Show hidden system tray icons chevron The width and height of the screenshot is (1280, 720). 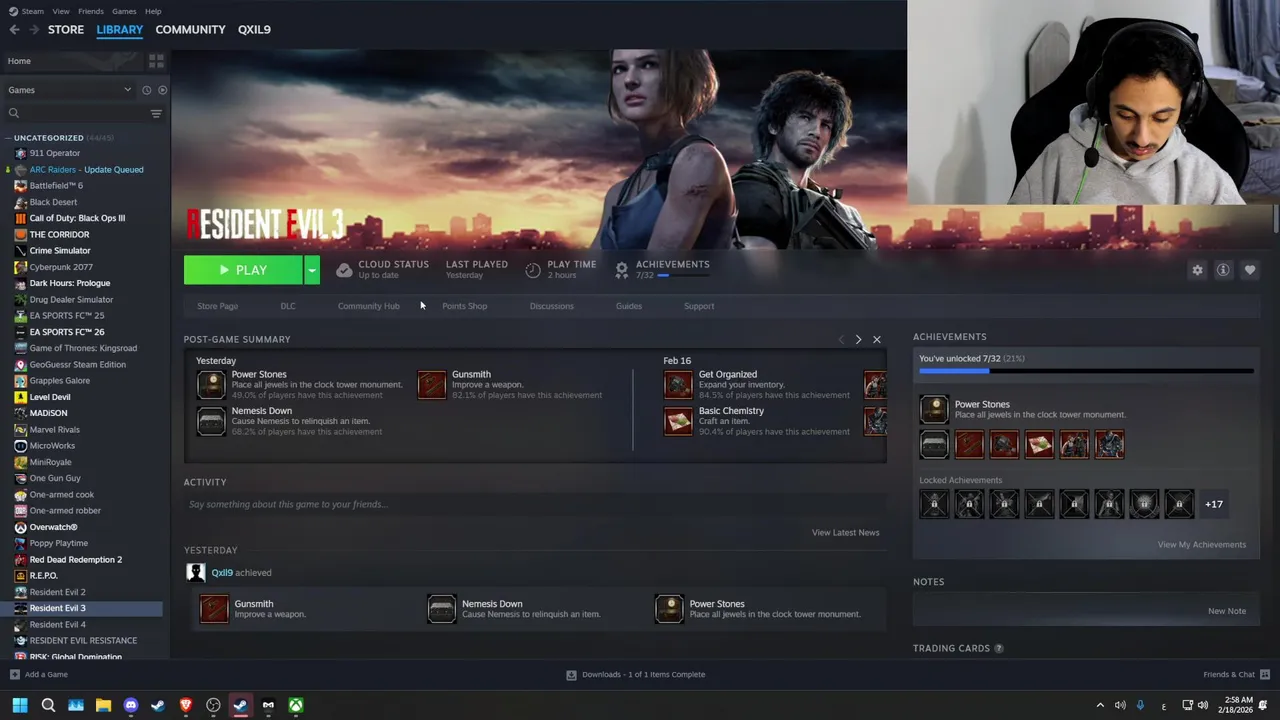(x=1100, y=706)
